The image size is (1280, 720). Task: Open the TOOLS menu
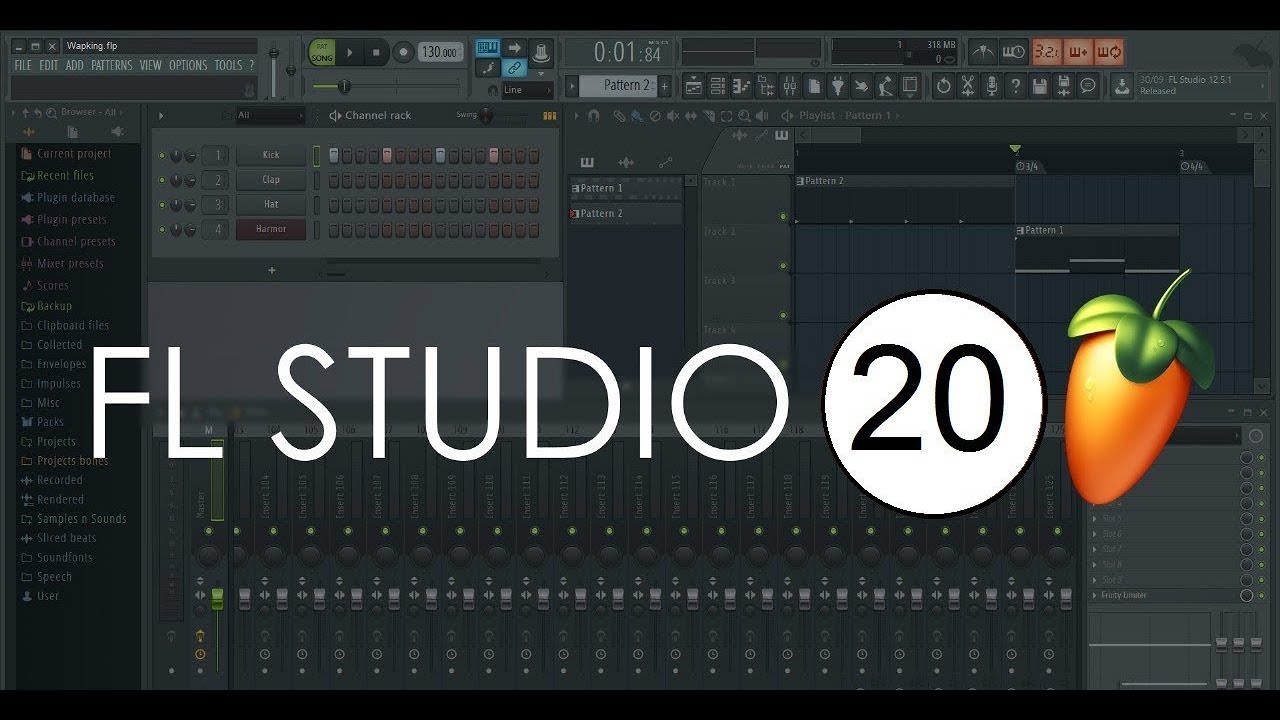click(228, 65)
